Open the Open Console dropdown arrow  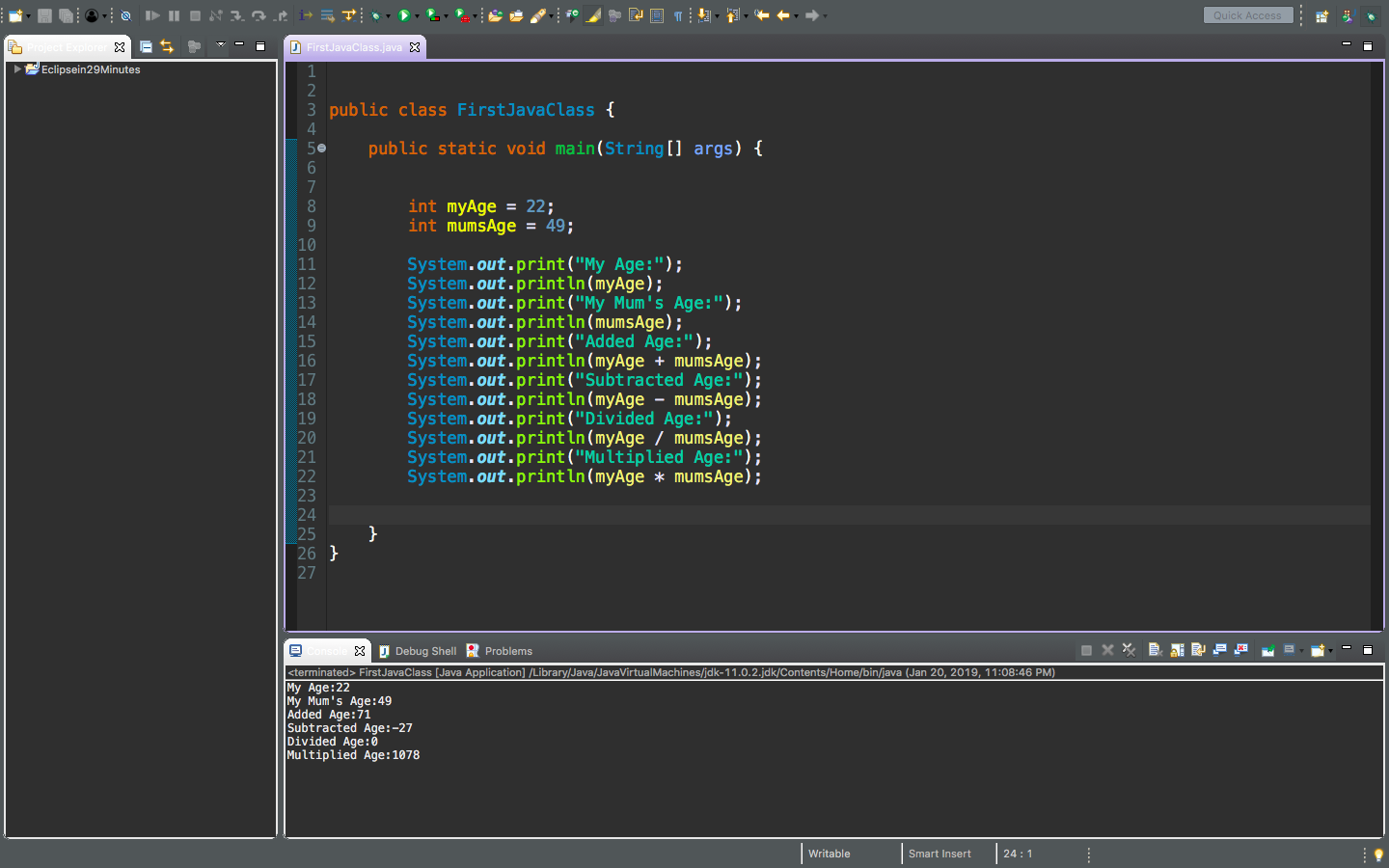1330,650
